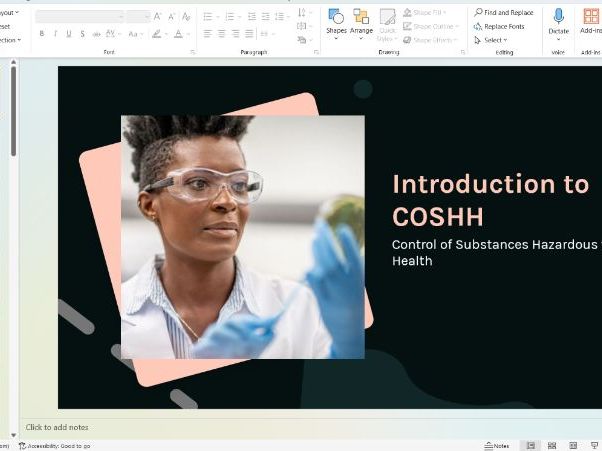Select subtitle 'Control of Substances Hazardous'
Image resolution: width=602 pixels, height=451 pixels.
pos(495,244)
